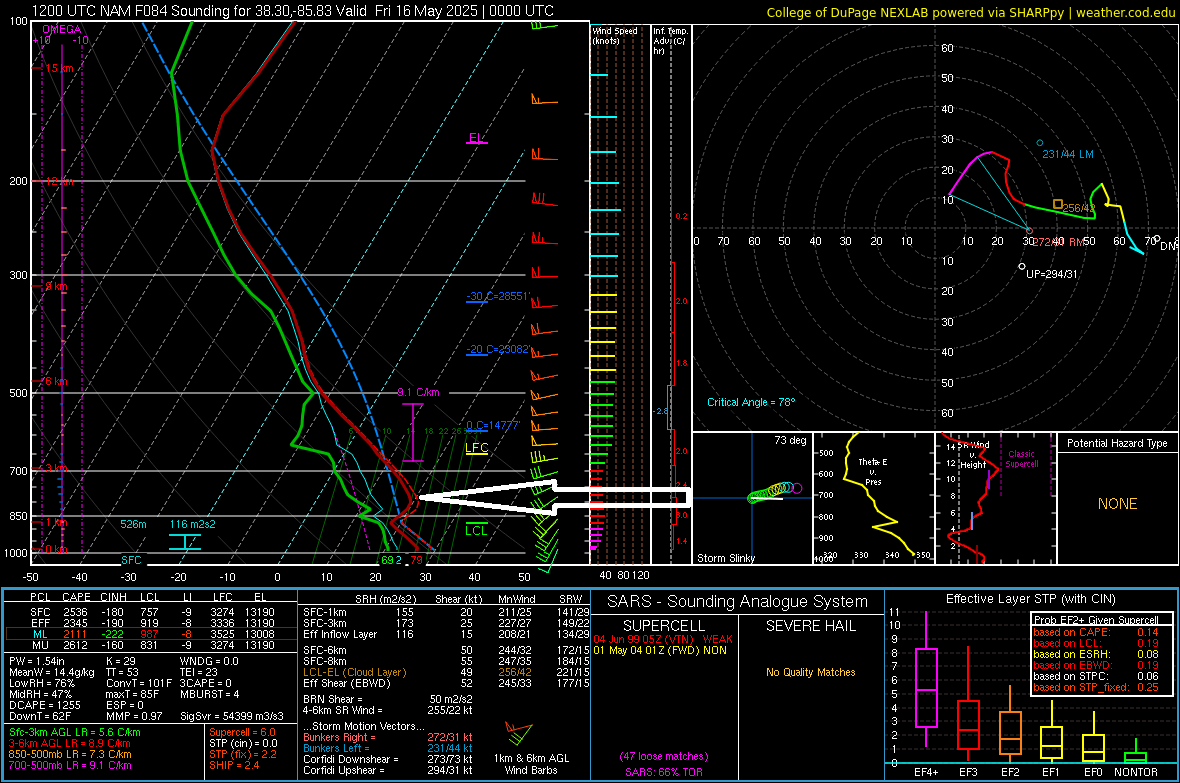The image size is (1180, 783).
Task: Click the Storm Slinky circle cluster
Action: pyautogui.click(x=772, y=491)
